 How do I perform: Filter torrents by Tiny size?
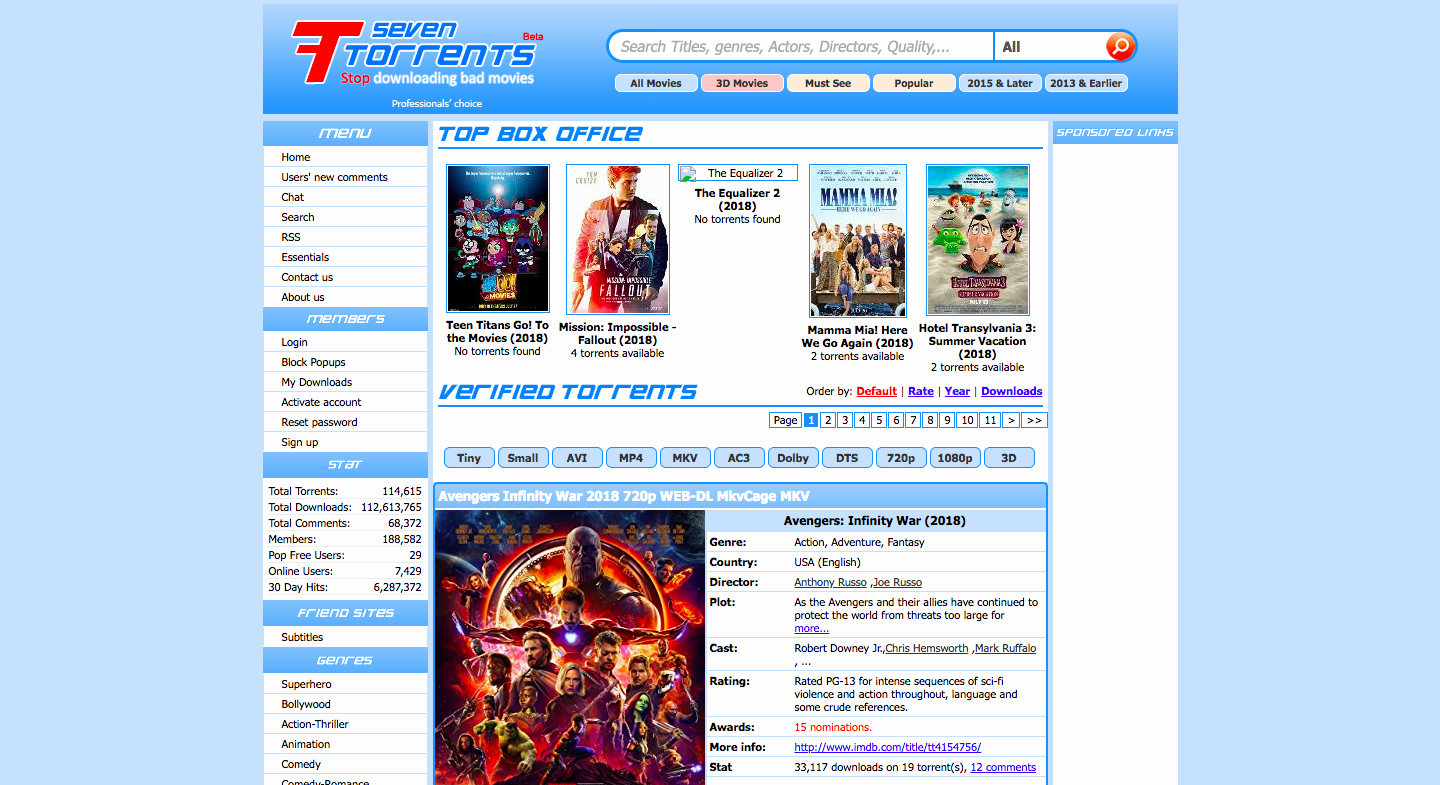tap(469, 458)
